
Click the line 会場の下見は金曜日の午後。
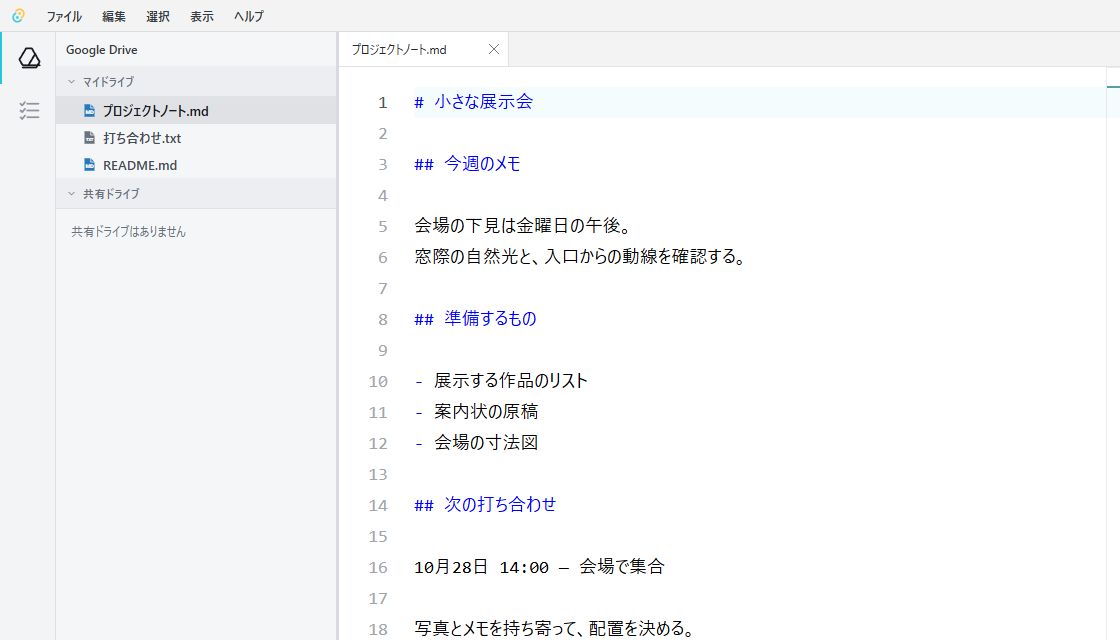coord(523,226)
